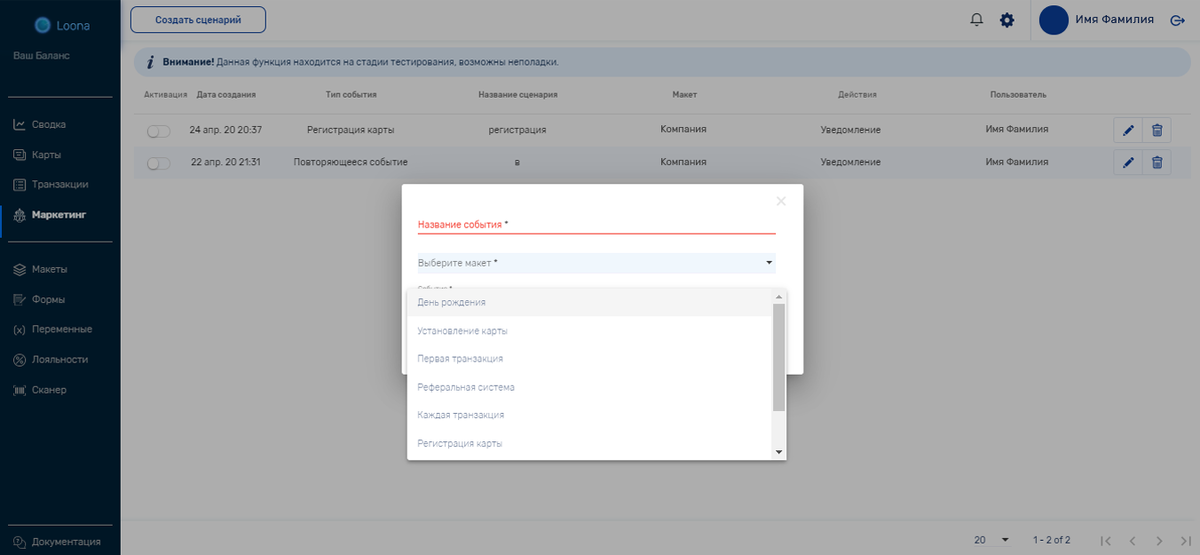The image size is (1200, 555).
Task: Select Регистрация карты option in list
Action: [x=589, y=443]
